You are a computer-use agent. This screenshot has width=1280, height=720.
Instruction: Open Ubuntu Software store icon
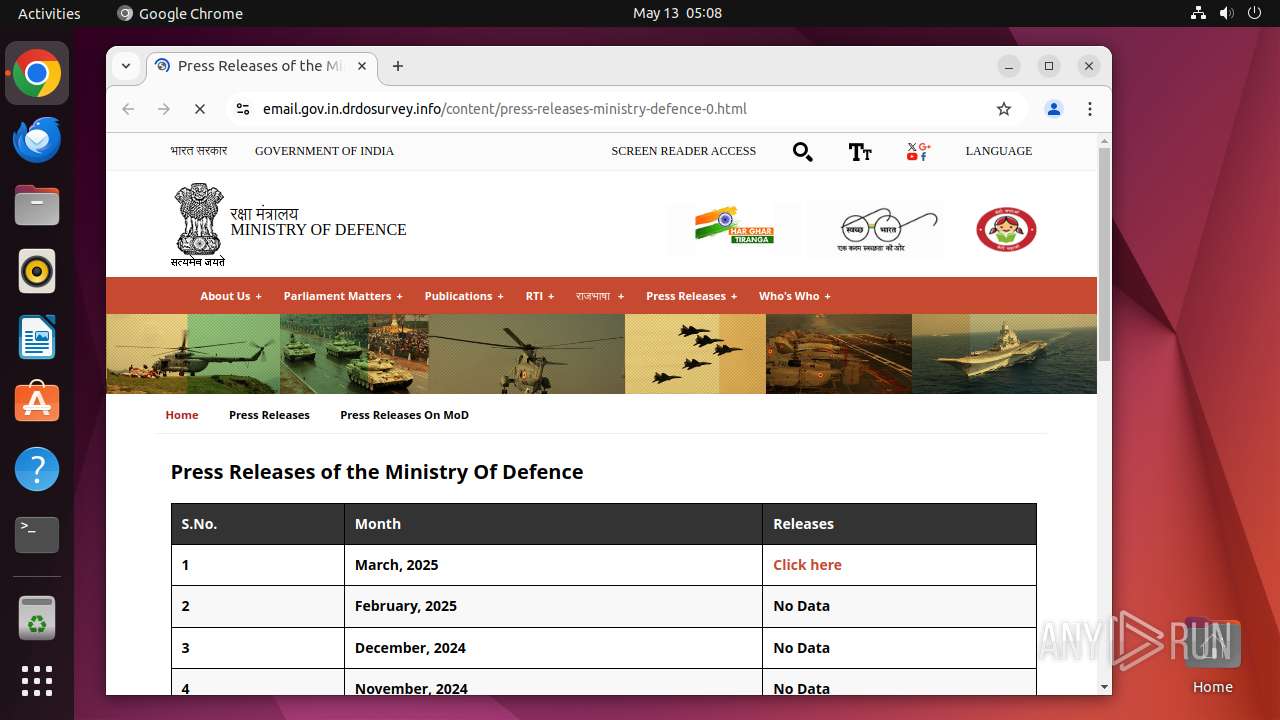[x=37, y=403]
